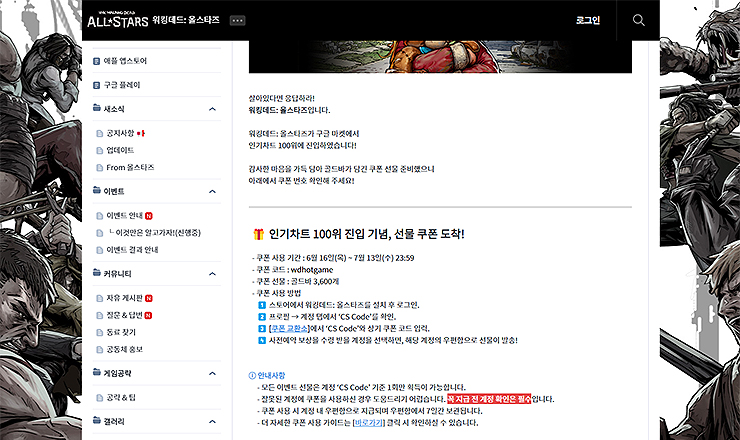Click the gift icon beside coupon headline

tap(258, 234)
